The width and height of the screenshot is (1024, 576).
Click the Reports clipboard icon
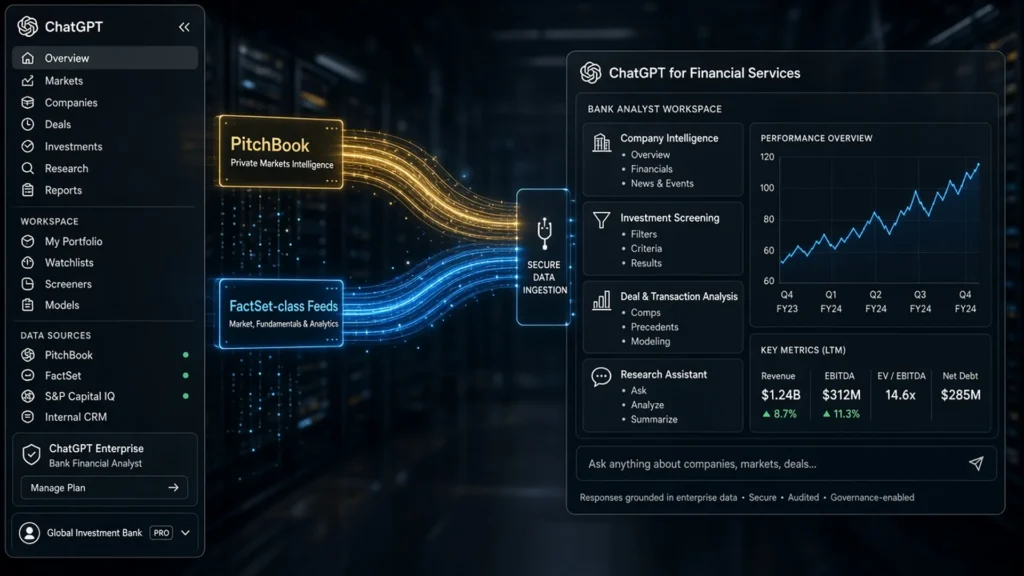coord(27,190)
